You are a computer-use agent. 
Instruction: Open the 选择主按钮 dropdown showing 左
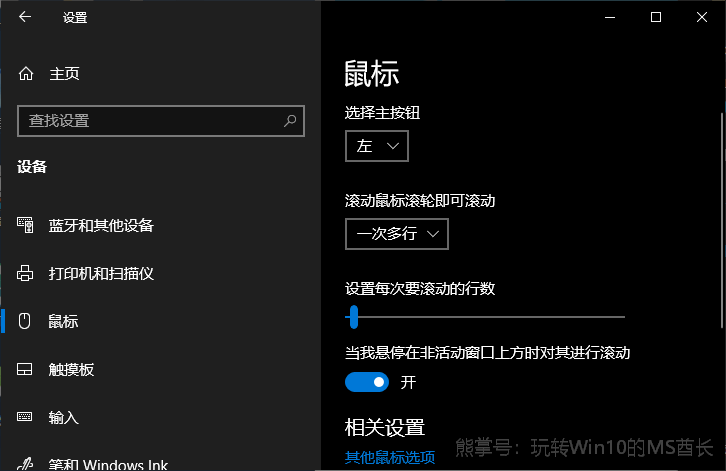pos(377,146)
